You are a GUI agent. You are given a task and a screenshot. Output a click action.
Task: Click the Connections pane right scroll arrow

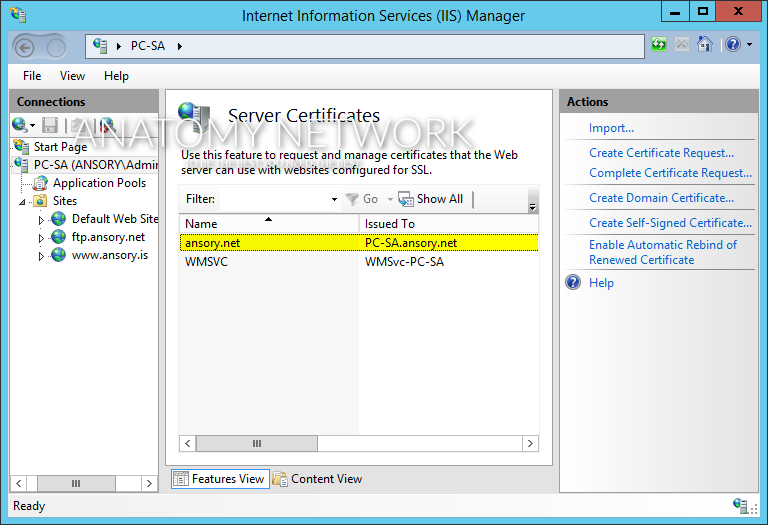pos(149,484)
